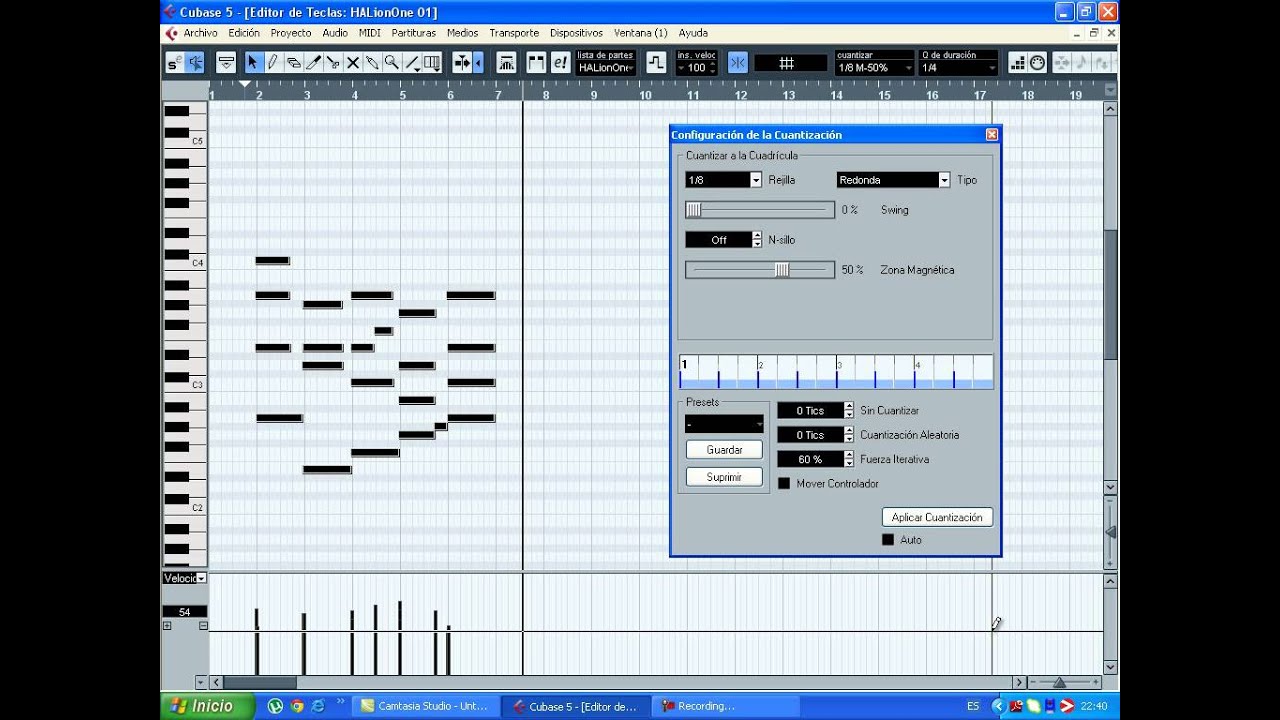Open the Proyecto menu
Image resolution: width=1280 pixels, height=720 pixels.
click(291, 33)
